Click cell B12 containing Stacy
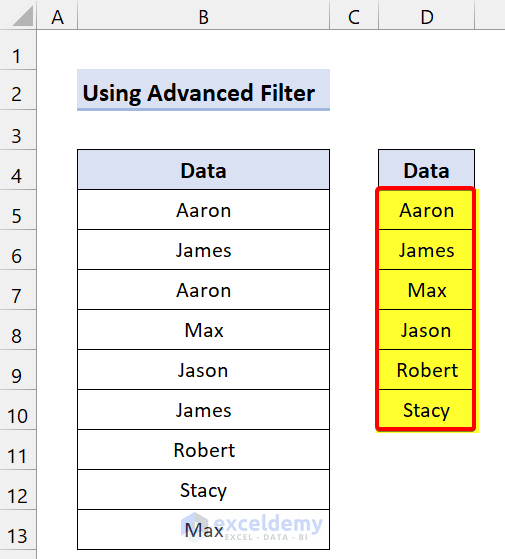505x559 pixels. [x=203, y=489]
